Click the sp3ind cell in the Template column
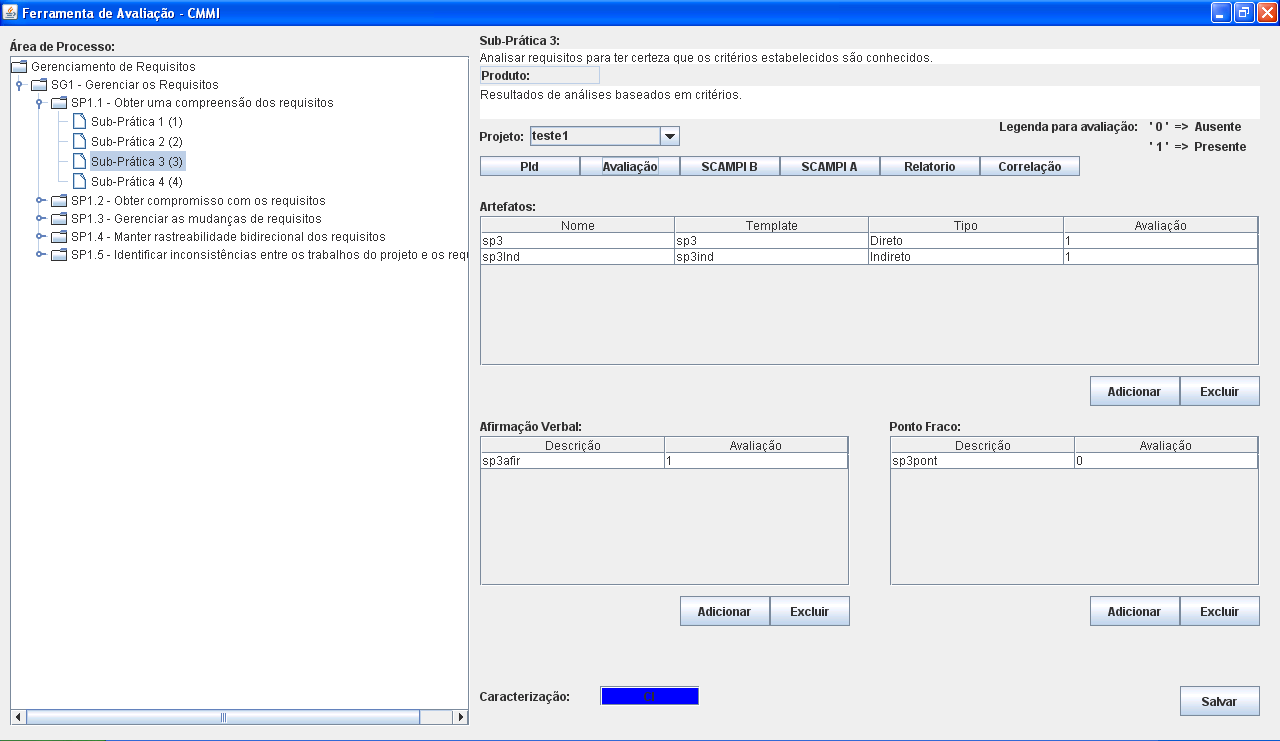The height and width of the screenshot is (741, 1280). point(772,257)
